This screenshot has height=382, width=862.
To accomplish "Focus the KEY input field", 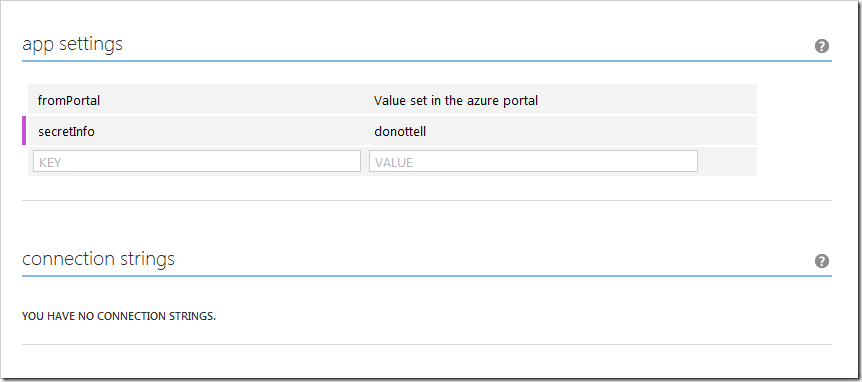I will (197, 162).
